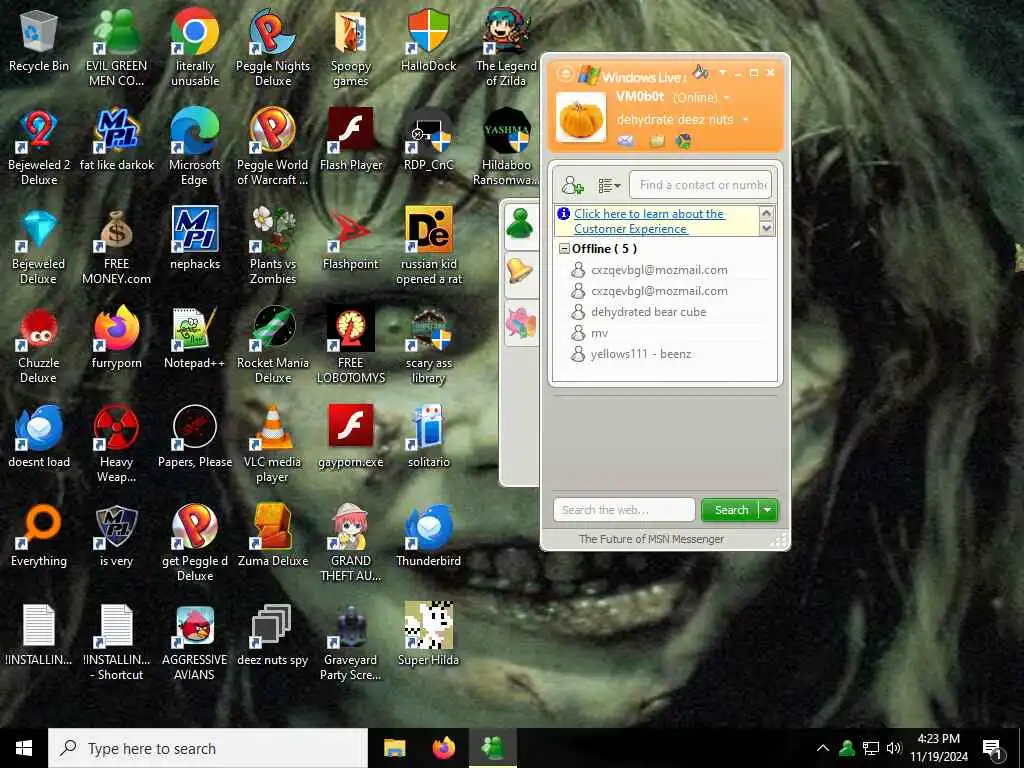Viewport: 1024px width, 768px height.
Task: Open the Microsoft Edge desktop shortcut
Action: point(194,147)
